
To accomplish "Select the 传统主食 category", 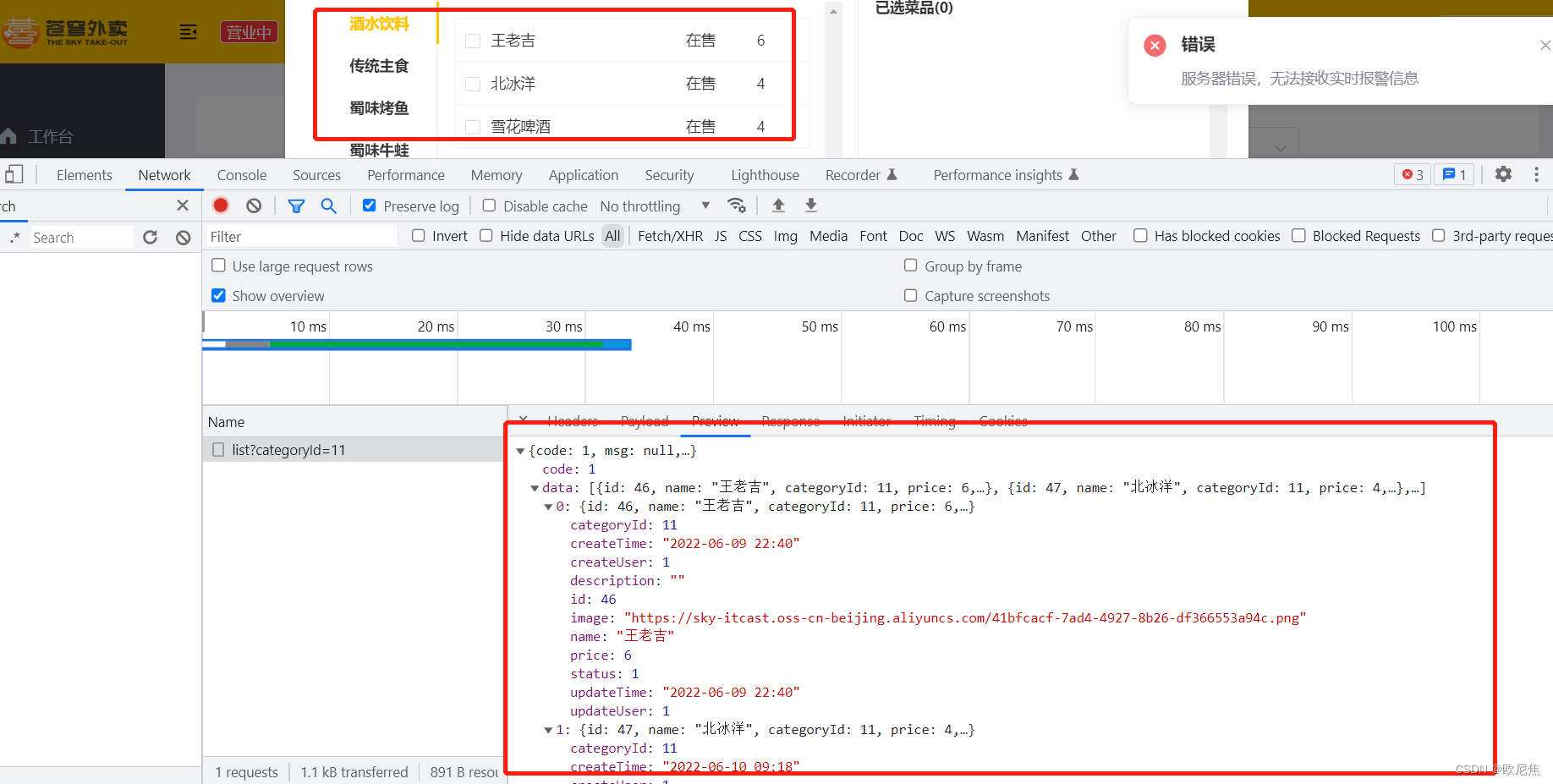I will click(379, 66).
